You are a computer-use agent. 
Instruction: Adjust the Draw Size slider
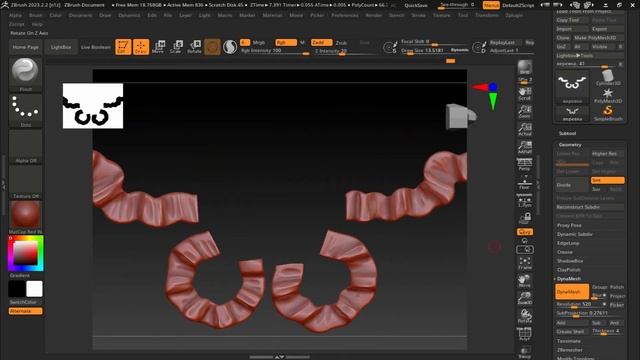coord(424,50)
